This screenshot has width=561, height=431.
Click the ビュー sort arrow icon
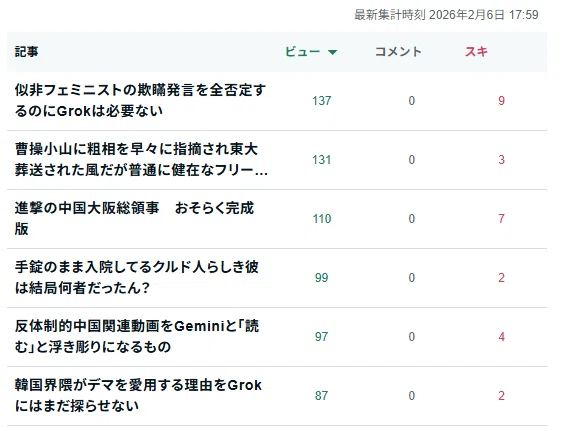[332, 52]
